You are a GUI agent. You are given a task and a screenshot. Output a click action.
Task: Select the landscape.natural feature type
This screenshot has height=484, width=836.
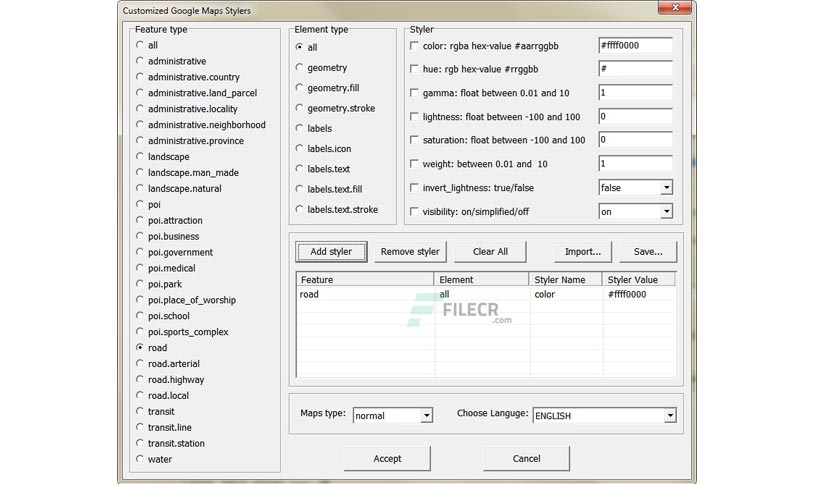140,188
